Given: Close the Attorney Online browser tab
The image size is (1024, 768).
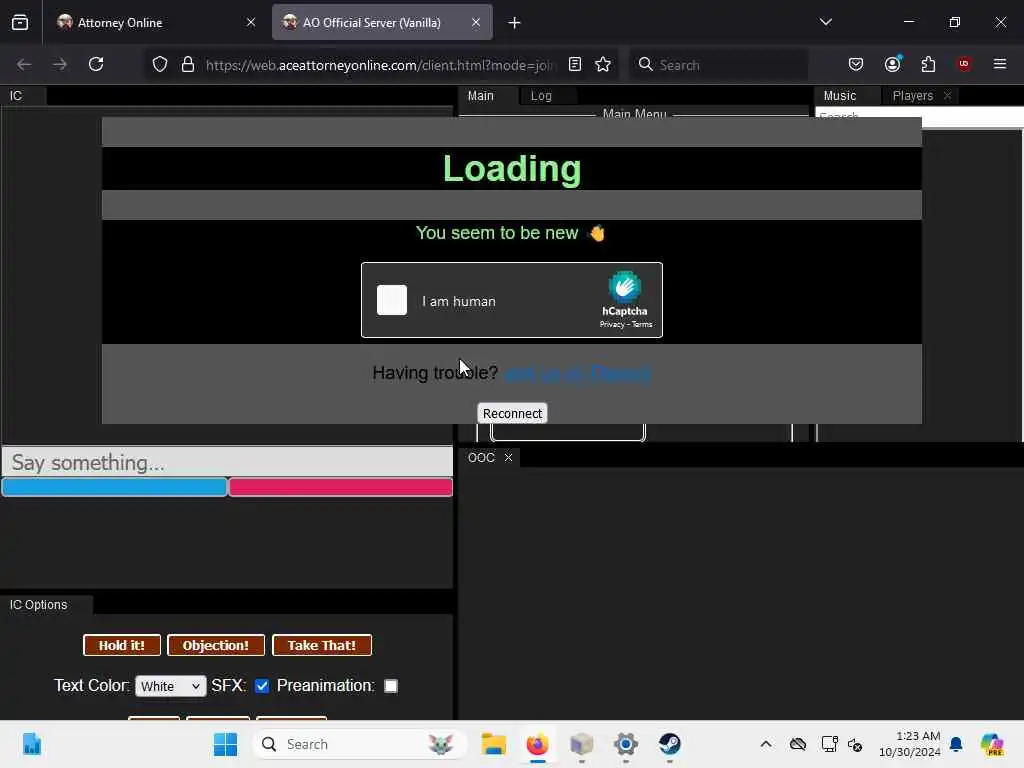Looking at the screenshot, I should (251, 23).
